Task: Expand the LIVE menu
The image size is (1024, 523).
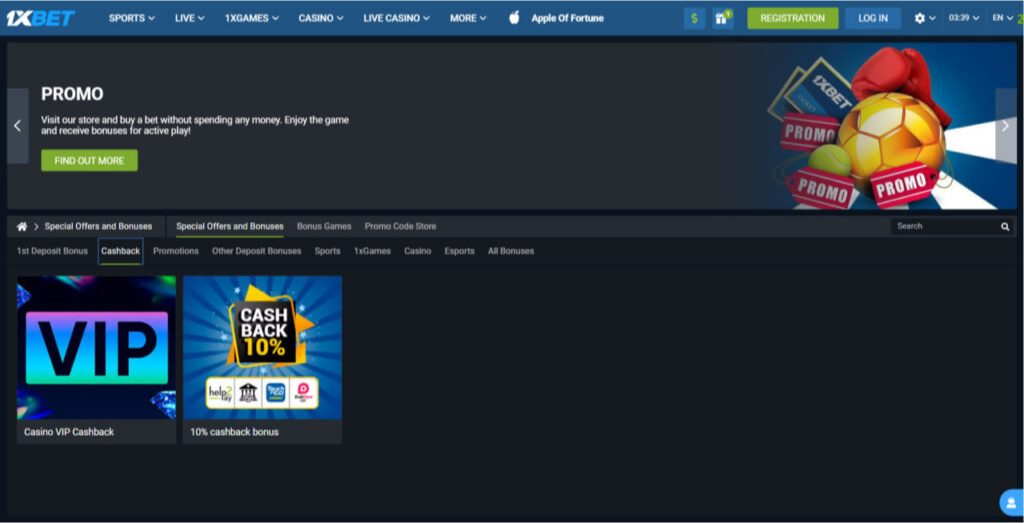Action: 189,18
